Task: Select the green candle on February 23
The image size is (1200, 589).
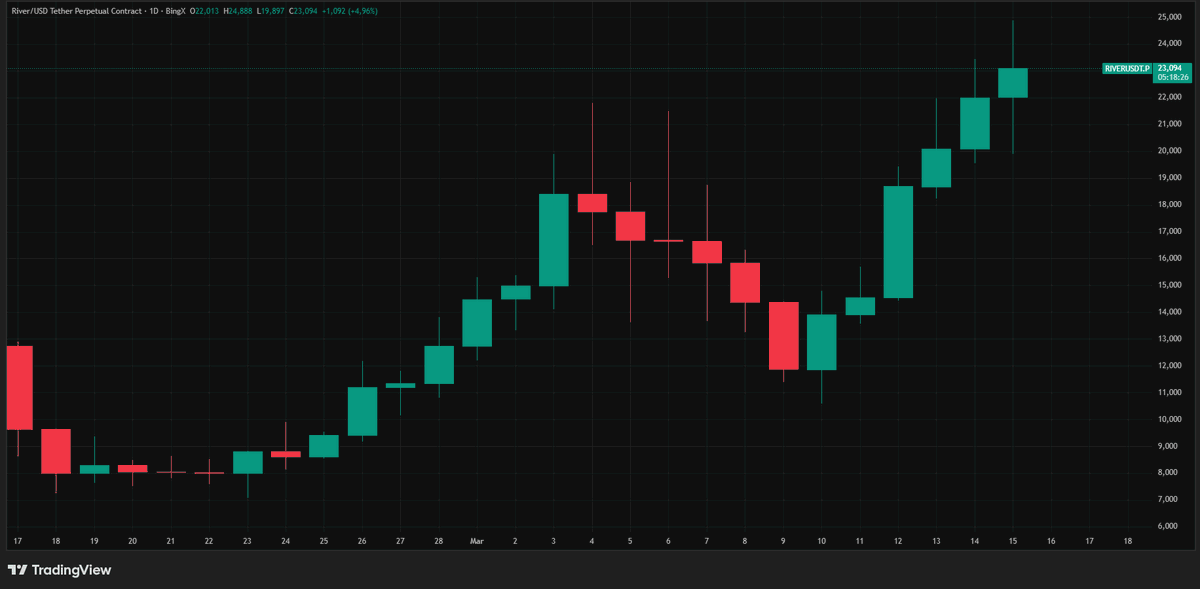Action: click(247, 463)
